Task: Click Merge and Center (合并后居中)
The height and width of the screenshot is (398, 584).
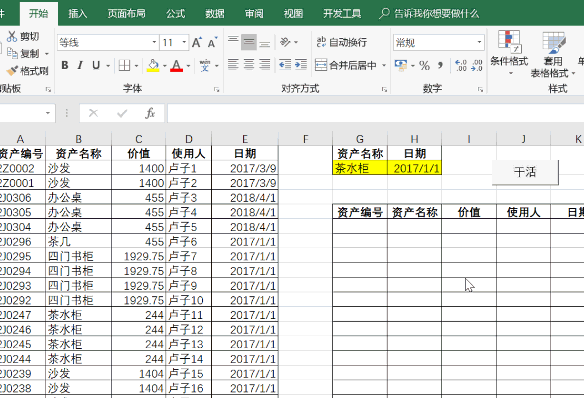Action: 346,65
